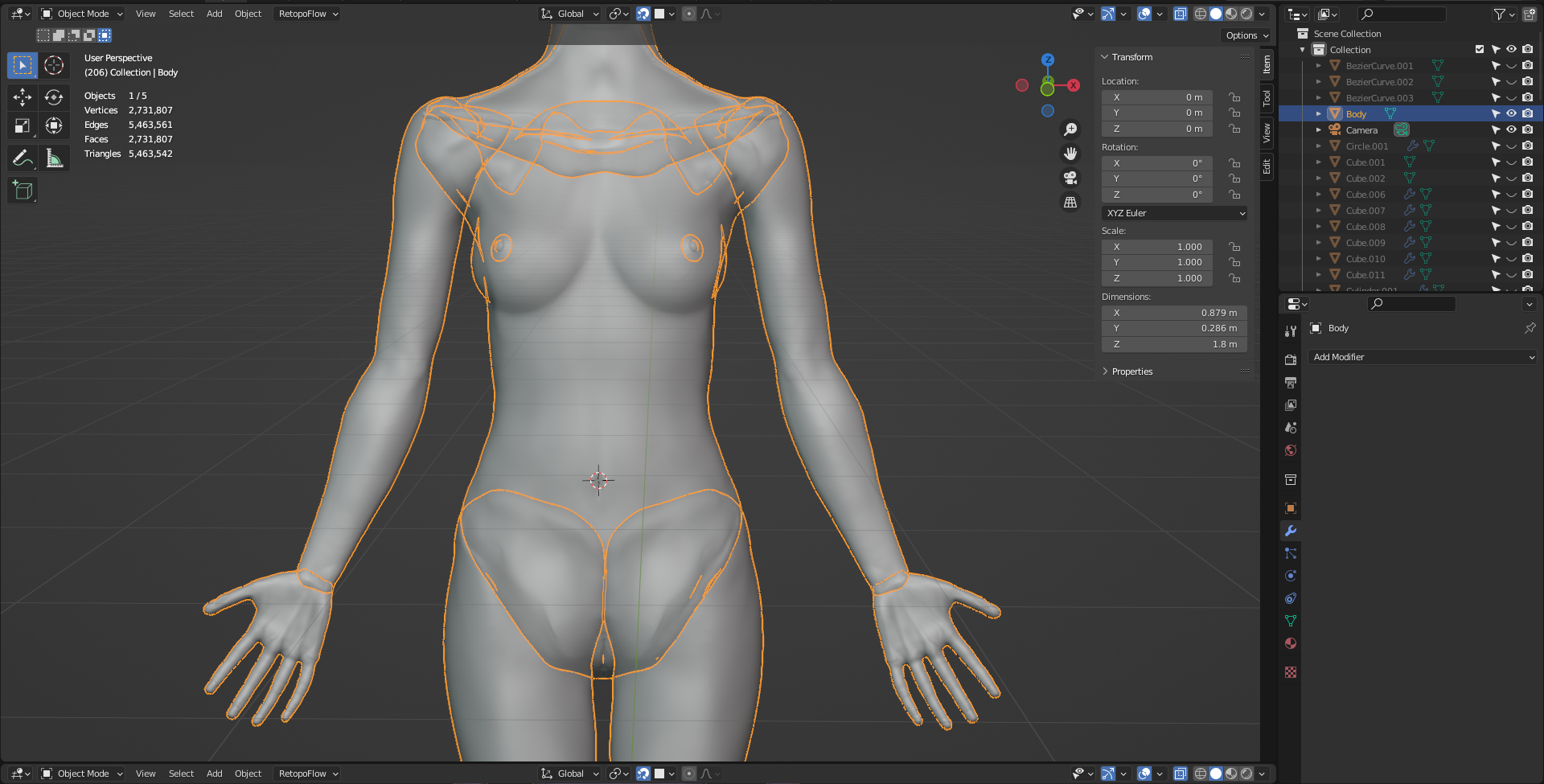Image resolution: width=1544 pixels, height=784 pixels.
Task: Select the Cursor tool in toolbar
Action: click(54, 65)
